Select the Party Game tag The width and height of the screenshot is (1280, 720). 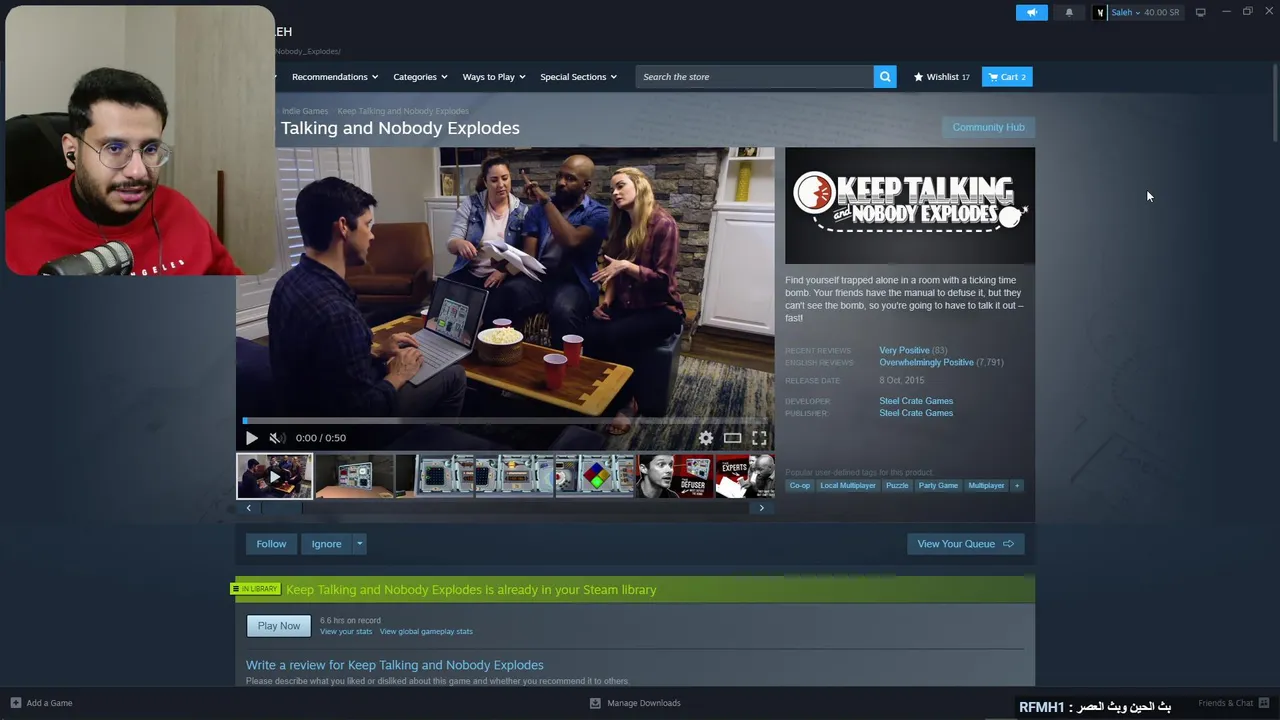tap(938, 486)
